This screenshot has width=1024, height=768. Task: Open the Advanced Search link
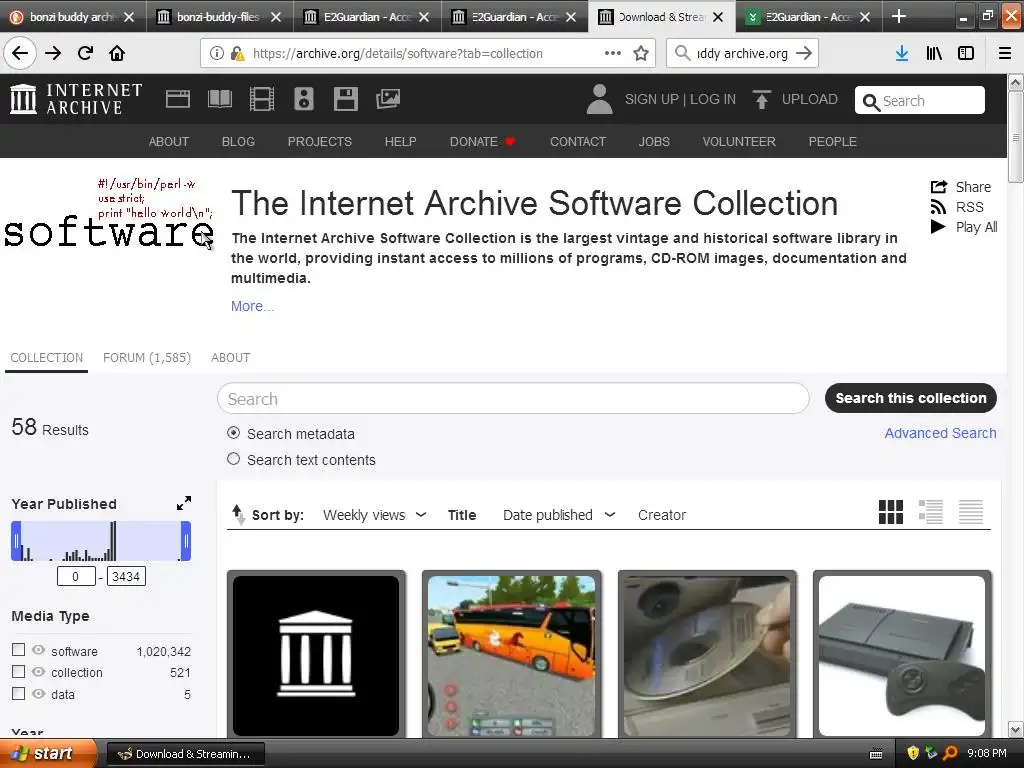940,433
